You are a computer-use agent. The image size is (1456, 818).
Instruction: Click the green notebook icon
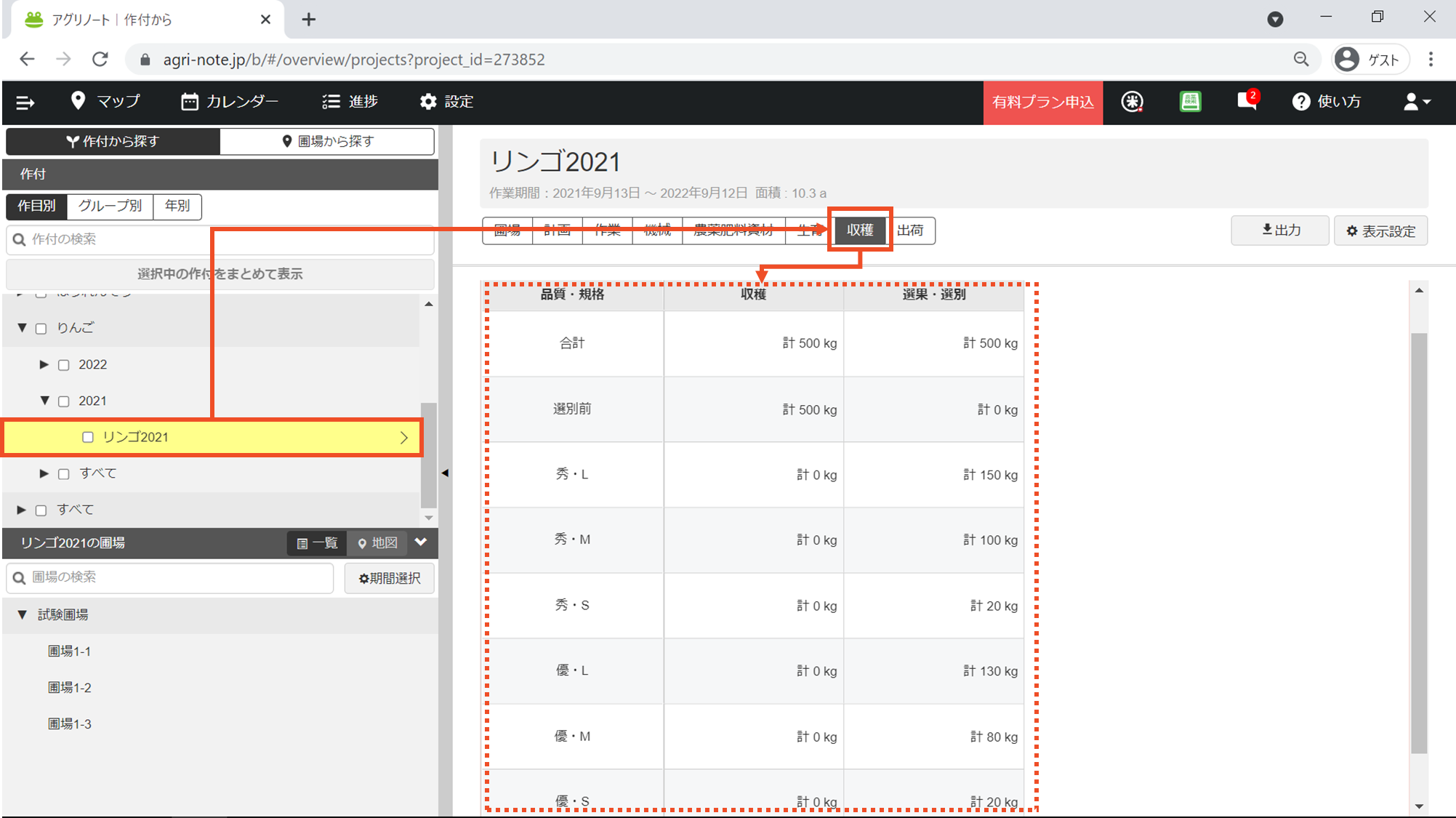pyautogui.click(x=1190, y=101)
